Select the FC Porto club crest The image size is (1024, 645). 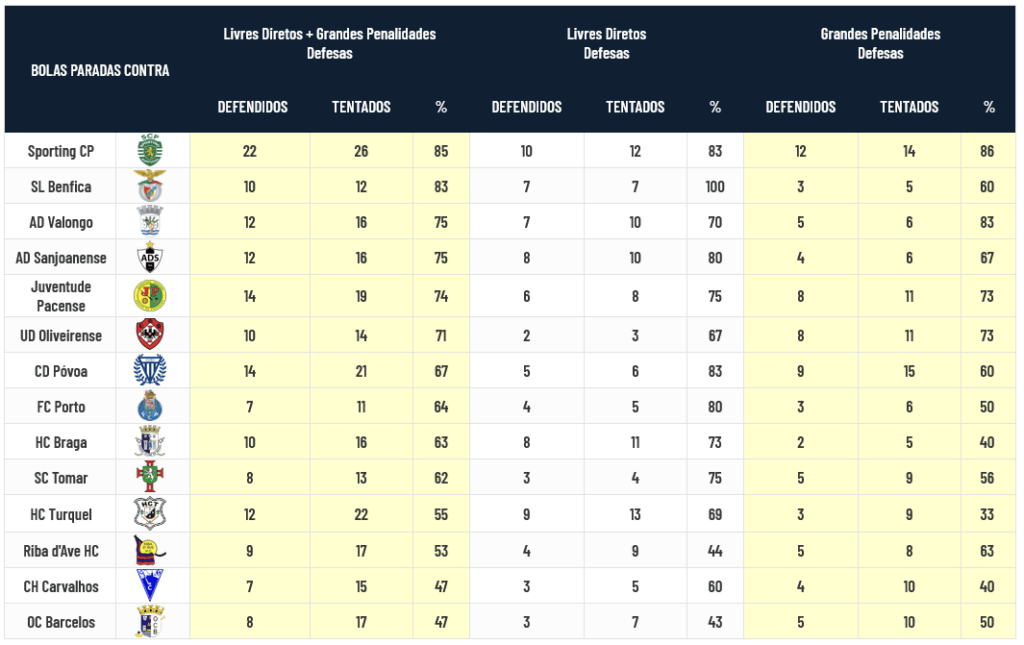coord(150,407)
